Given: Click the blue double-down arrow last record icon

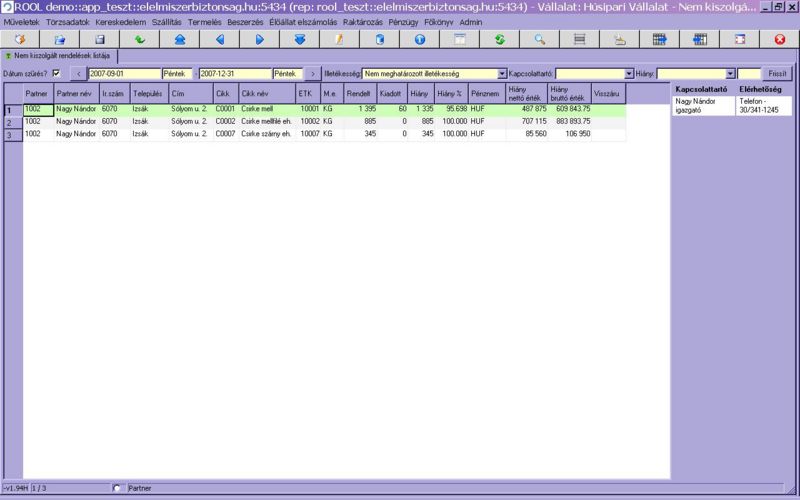Looking at the screenshot, I should point(300,39).
